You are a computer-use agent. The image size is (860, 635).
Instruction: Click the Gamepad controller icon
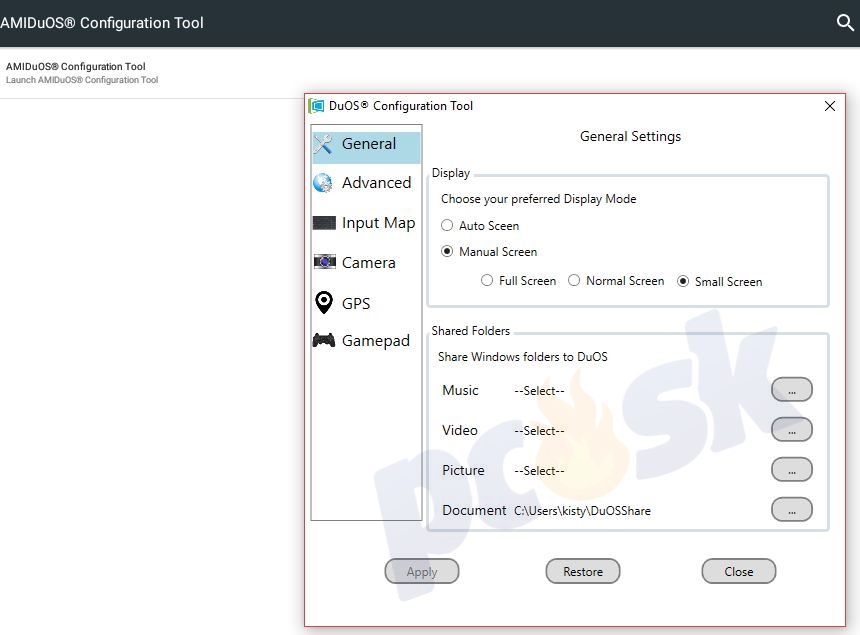tap(324, 341)
